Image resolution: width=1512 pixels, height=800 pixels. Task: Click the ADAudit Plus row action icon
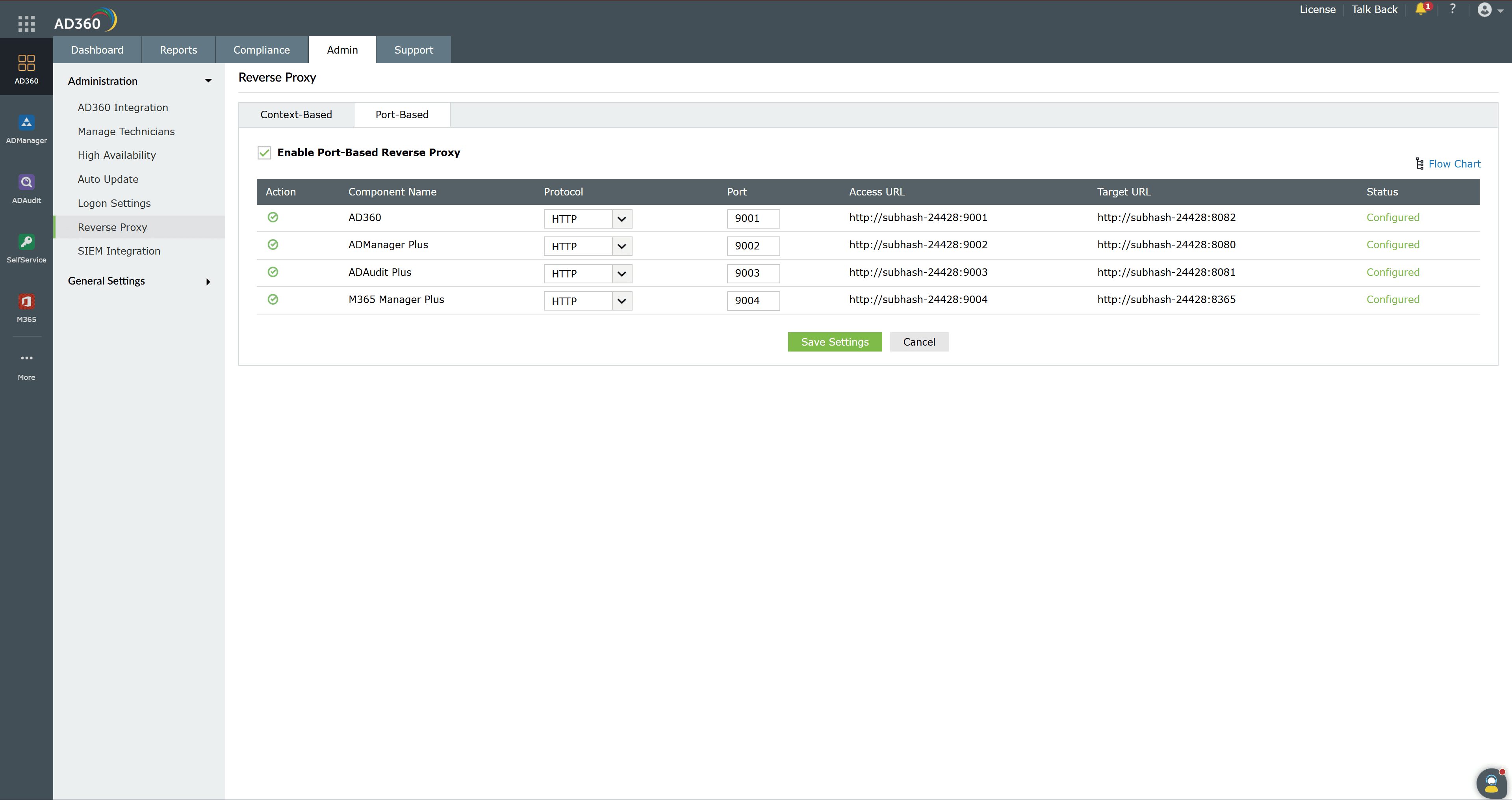point(273,272)
